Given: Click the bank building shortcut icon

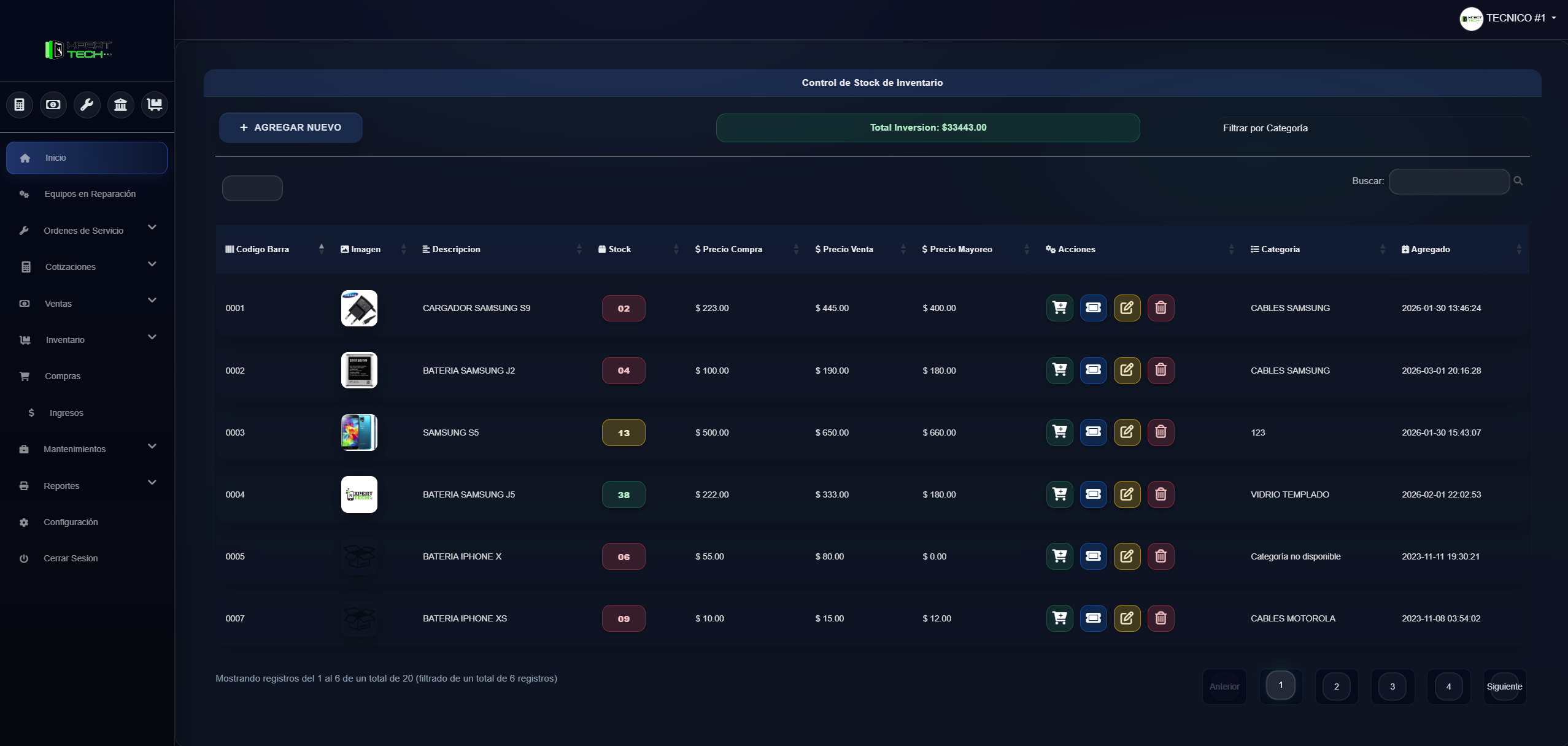Looking at the screenshot, I should tap(121, 105).
